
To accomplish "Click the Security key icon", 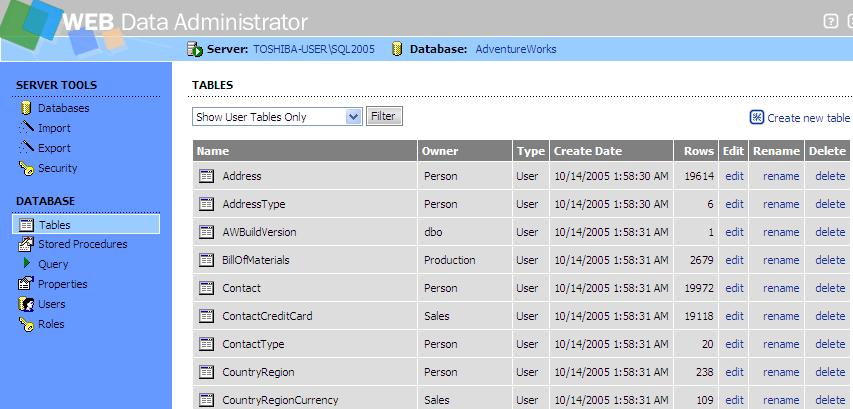I will point(26,168).
